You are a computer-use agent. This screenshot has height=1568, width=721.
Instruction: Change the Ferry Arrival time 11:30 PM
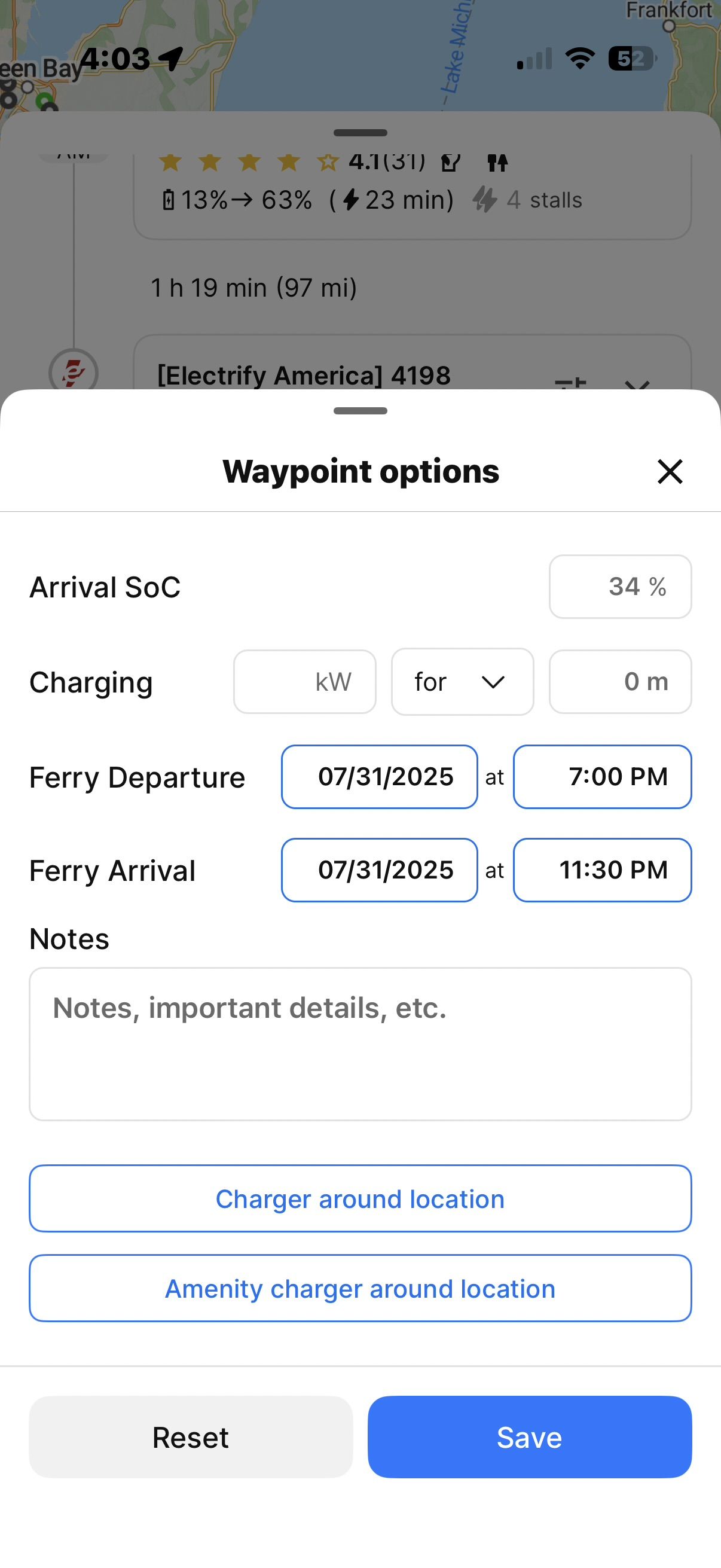pyautogui.click(x=603, y=871)
